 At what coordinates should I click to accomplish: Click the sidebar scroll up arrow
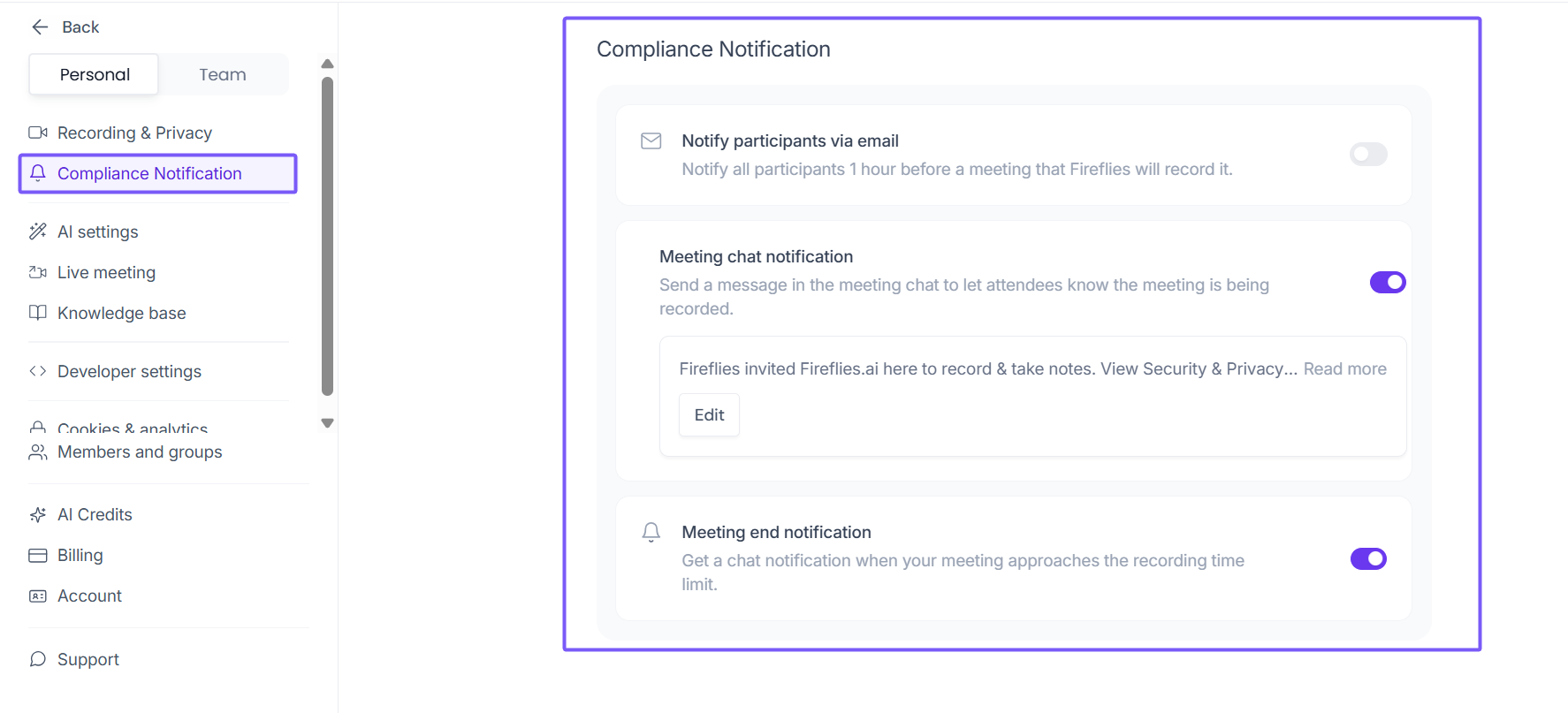click(327, 64)
